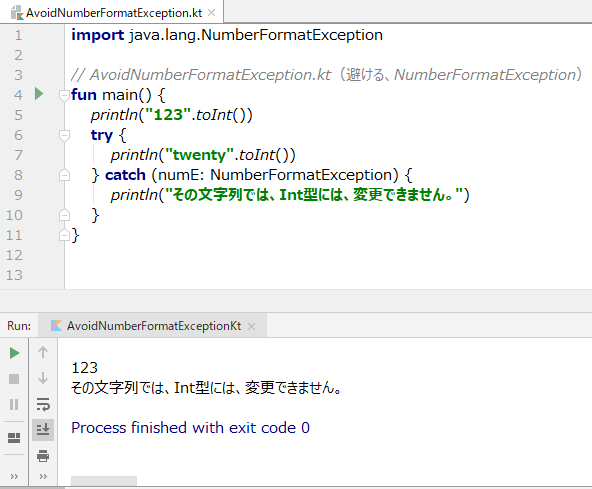Show more run actions on left toolbar

[14, 477]
